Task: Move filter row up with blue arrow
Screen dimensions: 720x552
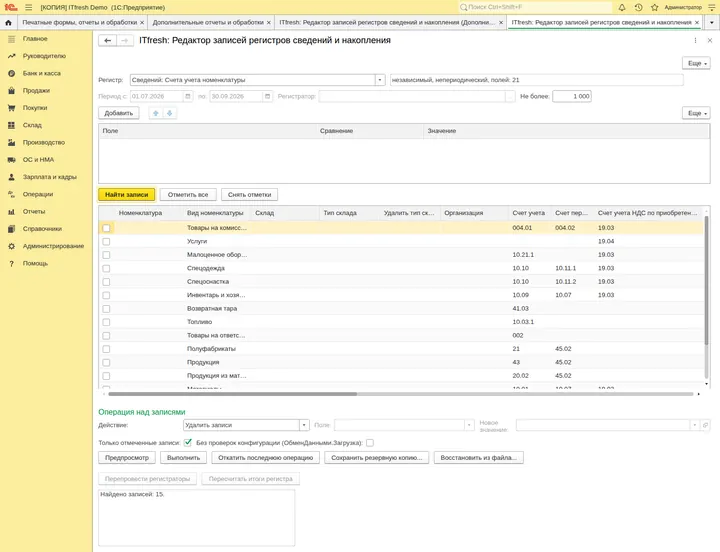Action: 156,113
